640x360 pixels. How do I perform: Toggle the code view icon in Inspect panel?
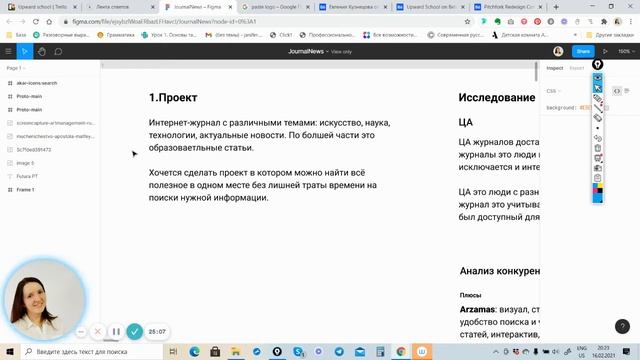pos(617,91)
